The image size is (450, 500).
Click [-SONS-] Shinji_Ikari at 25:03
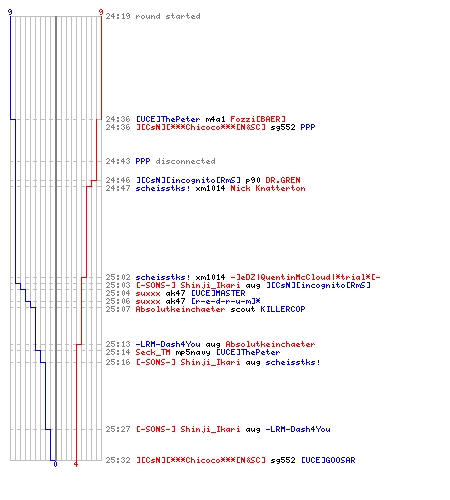pyautogui.click(x=188, y=285)
